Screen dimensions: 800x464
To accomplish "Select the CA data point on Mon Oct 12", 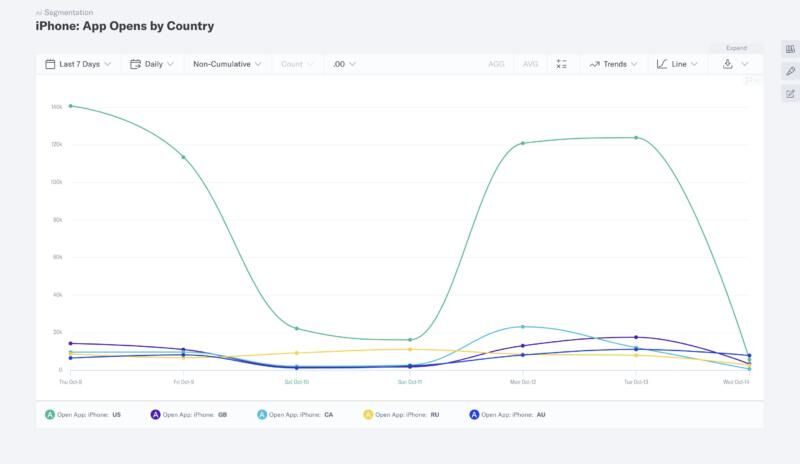I will click(x=523, y=327).
